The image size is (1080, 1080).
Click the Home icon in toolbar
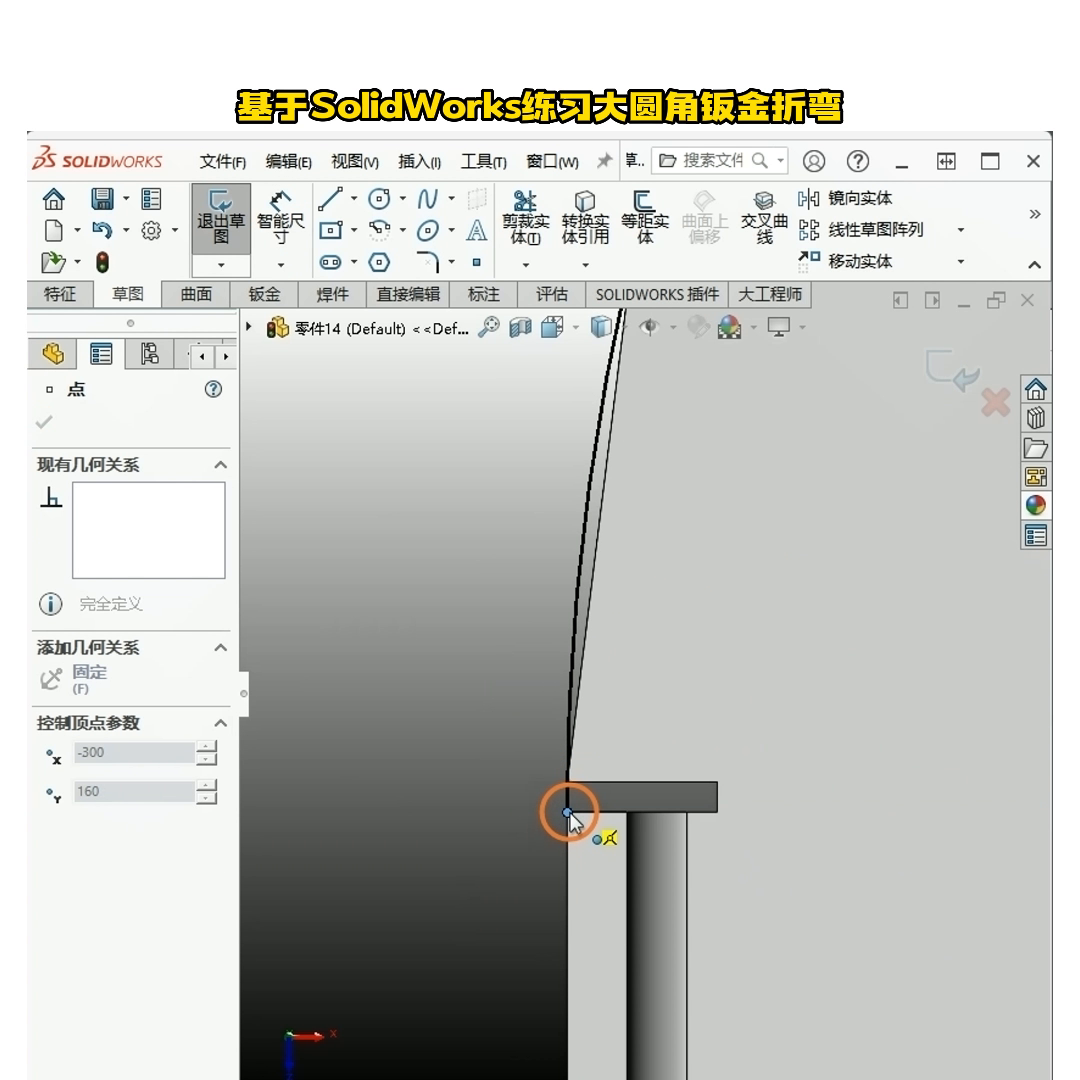coord(54,199)
